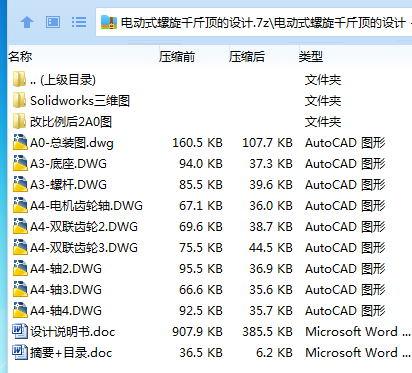The height and width of the screenshot is (373, 412).
Task: Select file name 设计说明书.doc
Action: tap(72, 332)
